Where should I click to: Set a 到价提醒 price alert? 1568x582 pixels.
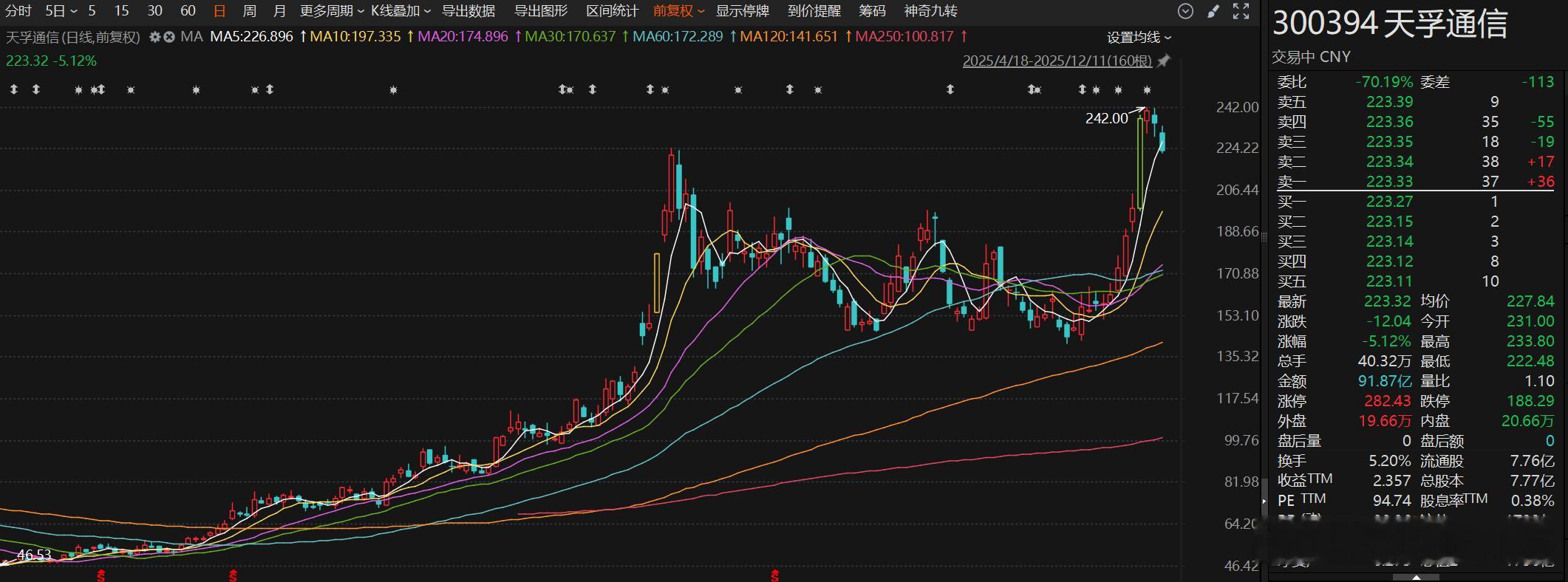coord(814,11)
